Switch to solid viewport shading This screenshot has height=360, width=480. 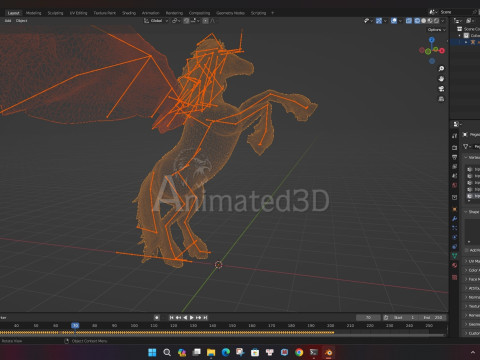pos(424,21)
